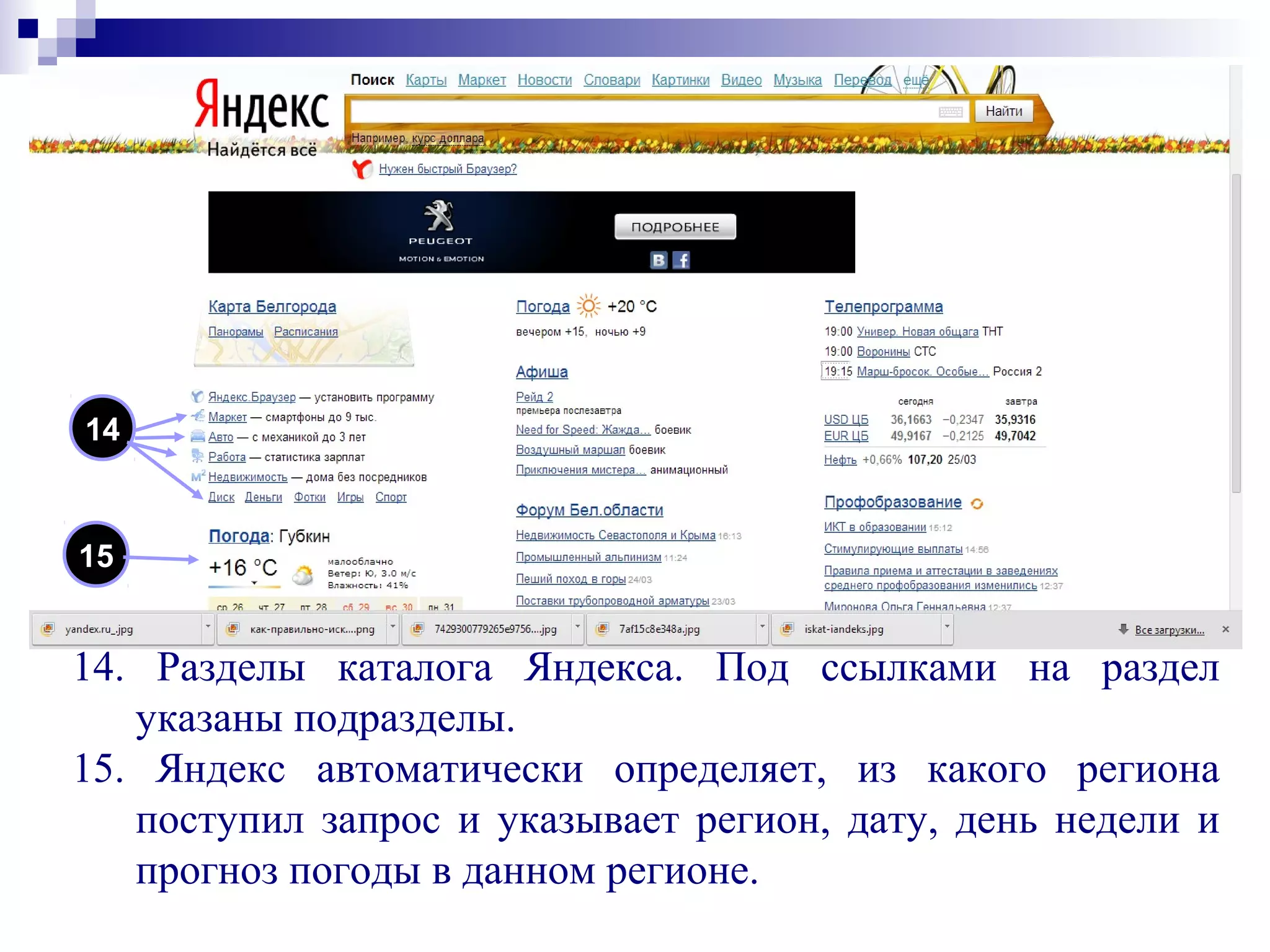The image size is (1270, 952).
Task: Expand the temperature dropdown under +16 °C
Action: coord(254,583)
